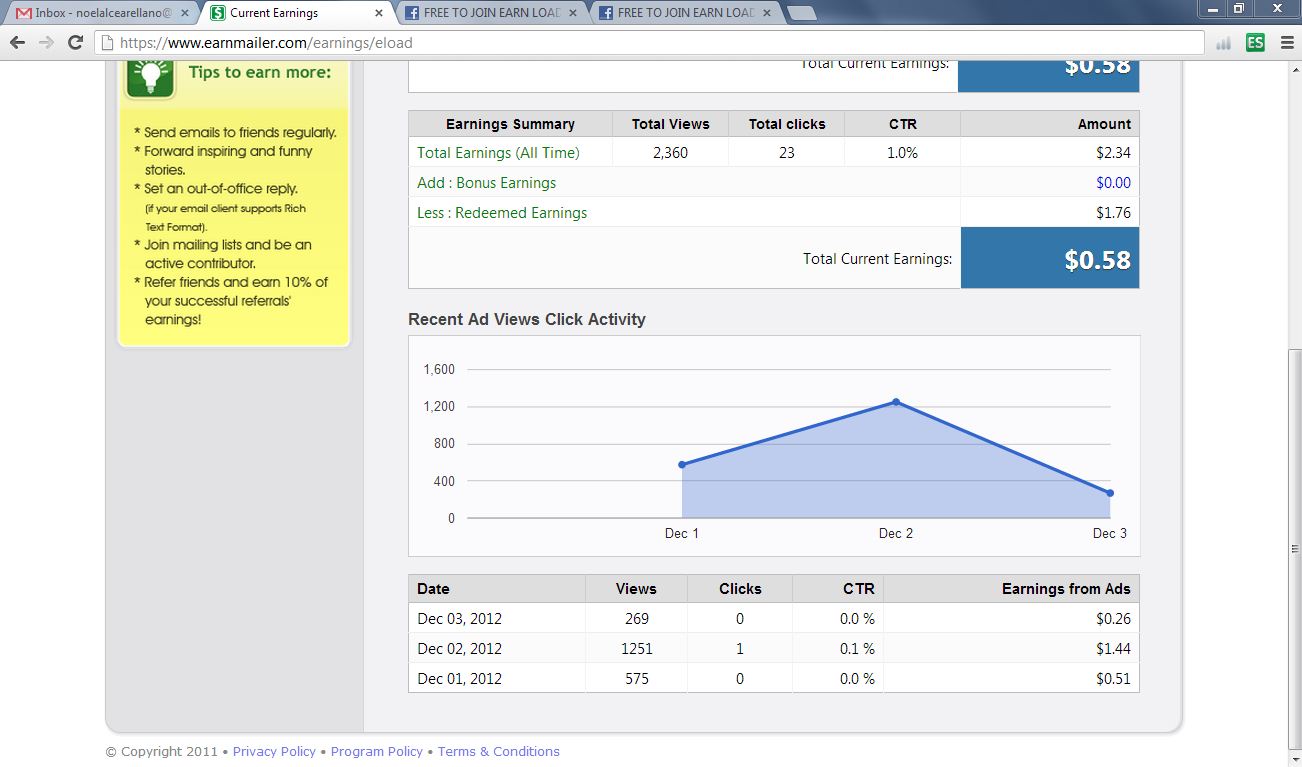Select the 1.0% CTR value
Viewport: 1302px width, 767px height.
coord(902,153)
